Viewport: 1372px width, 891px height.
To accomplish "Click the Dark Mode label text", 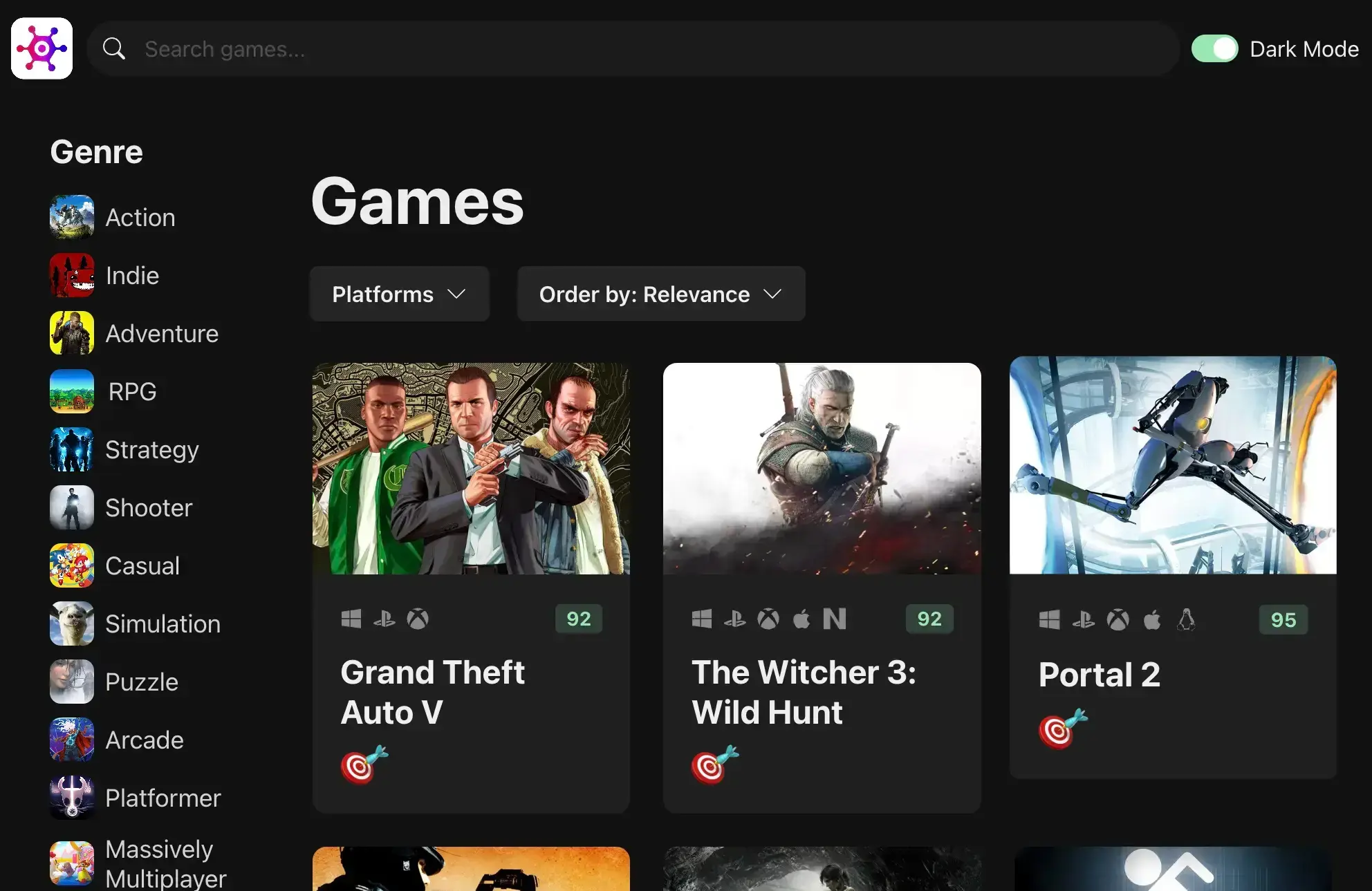I will point(1304,49).
